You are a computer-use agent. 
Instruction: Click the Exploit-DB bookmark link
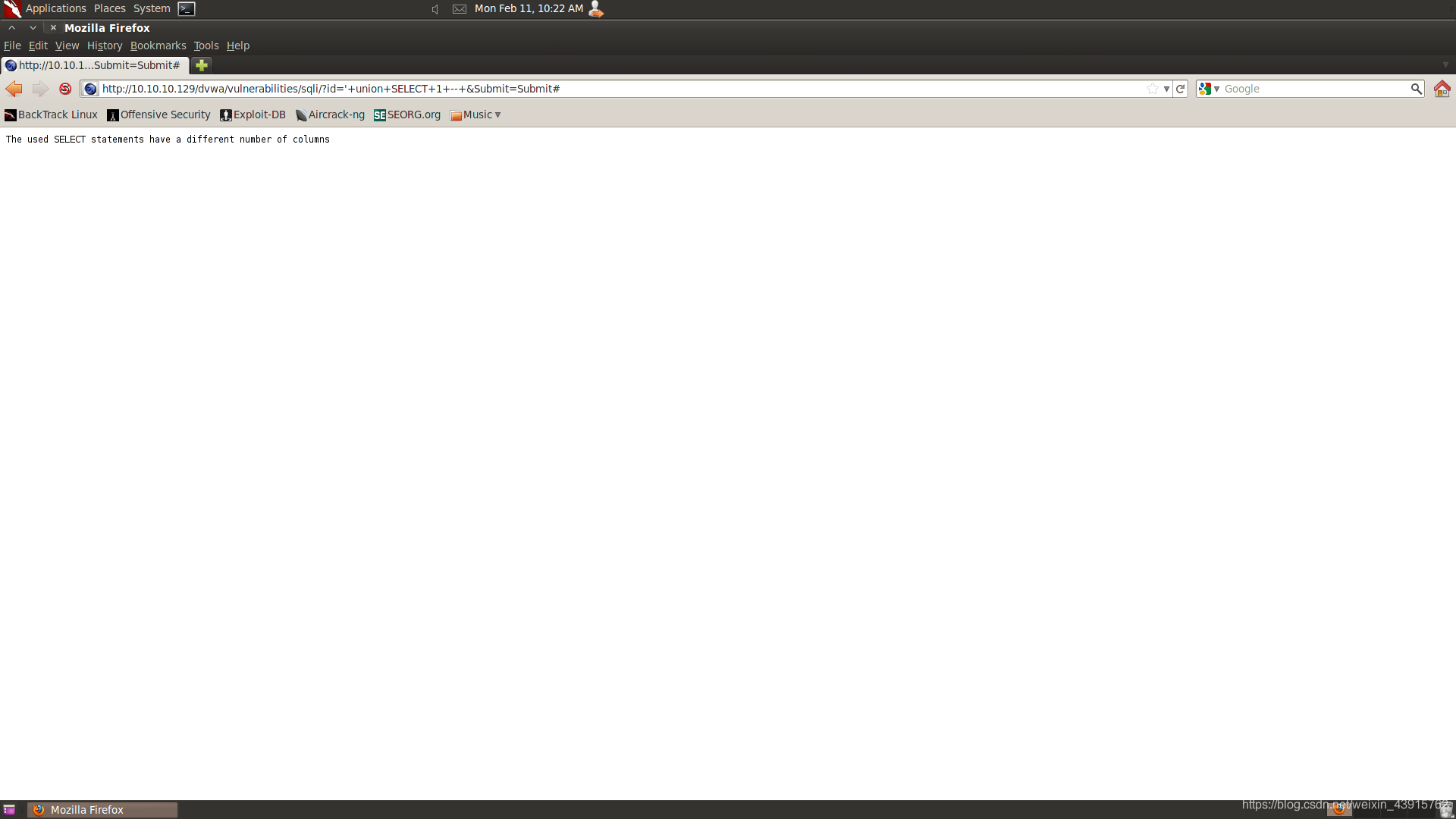[x=252, y=114]
